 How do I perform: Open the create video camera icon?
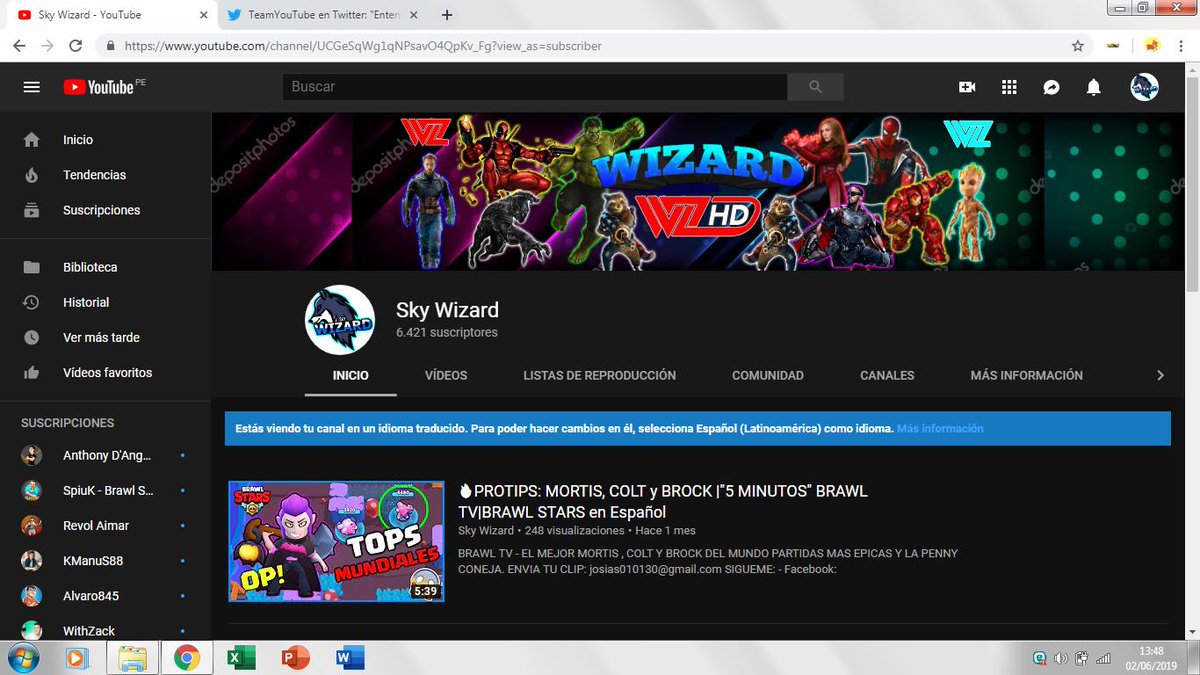pos(967,87)
